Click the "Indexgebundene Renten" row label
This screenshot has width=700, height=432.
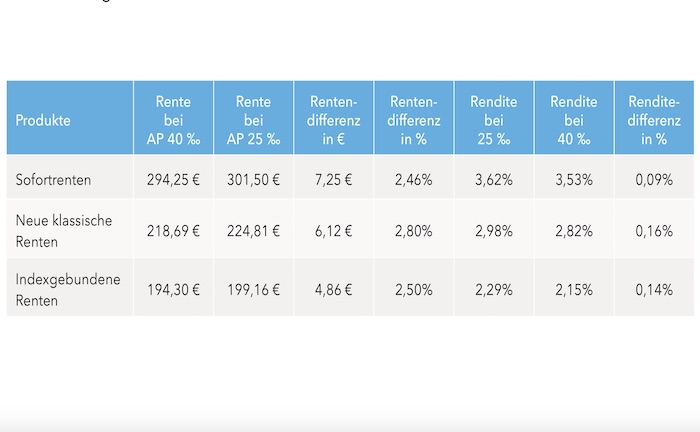tap(68, 289)
